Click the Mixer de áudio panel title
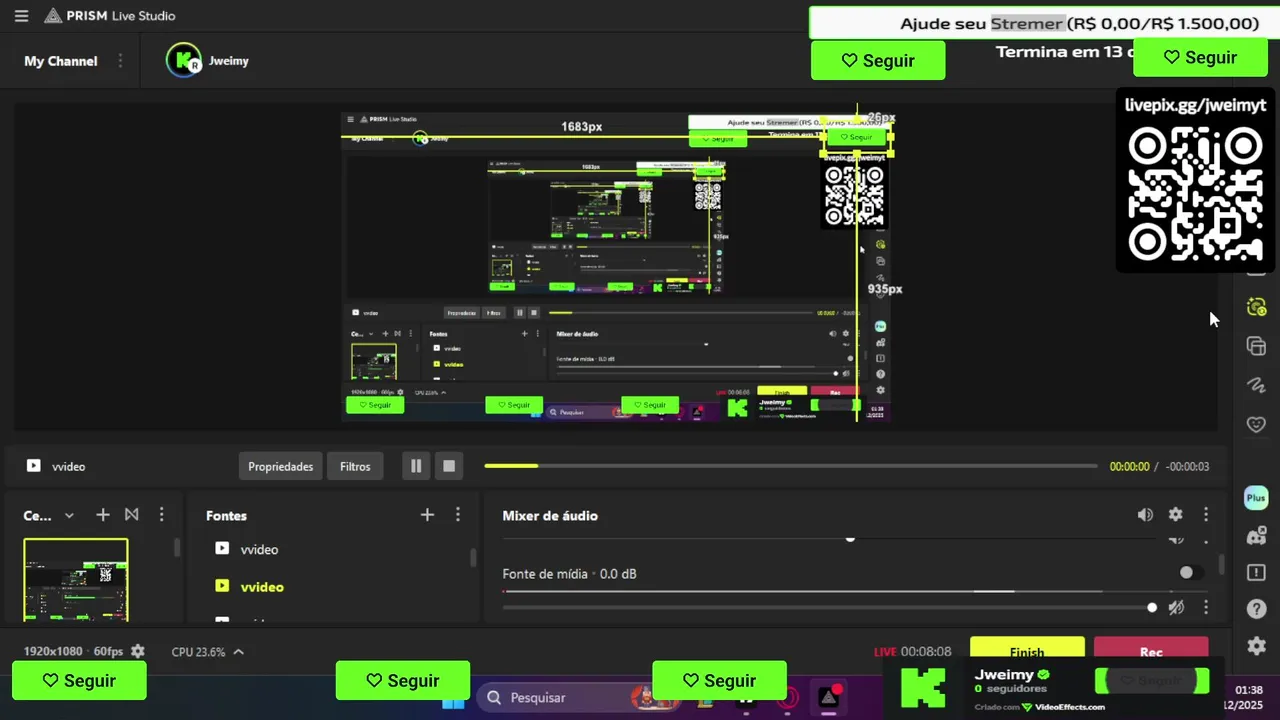This screenshot has height=720, width=1280. [550, 516]
